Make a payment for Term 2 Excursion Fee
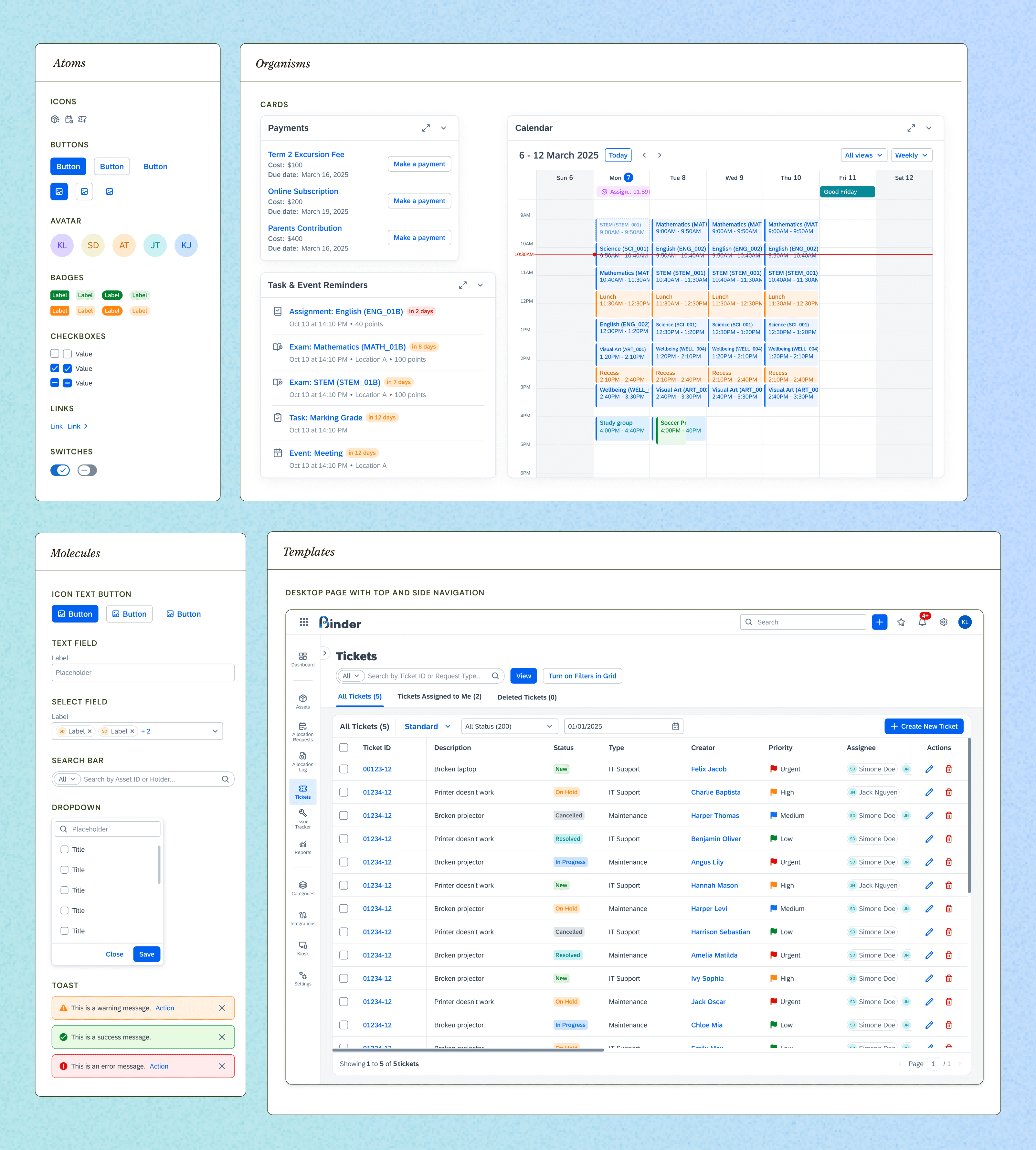 pyautogui.click(x=419, y=164)
